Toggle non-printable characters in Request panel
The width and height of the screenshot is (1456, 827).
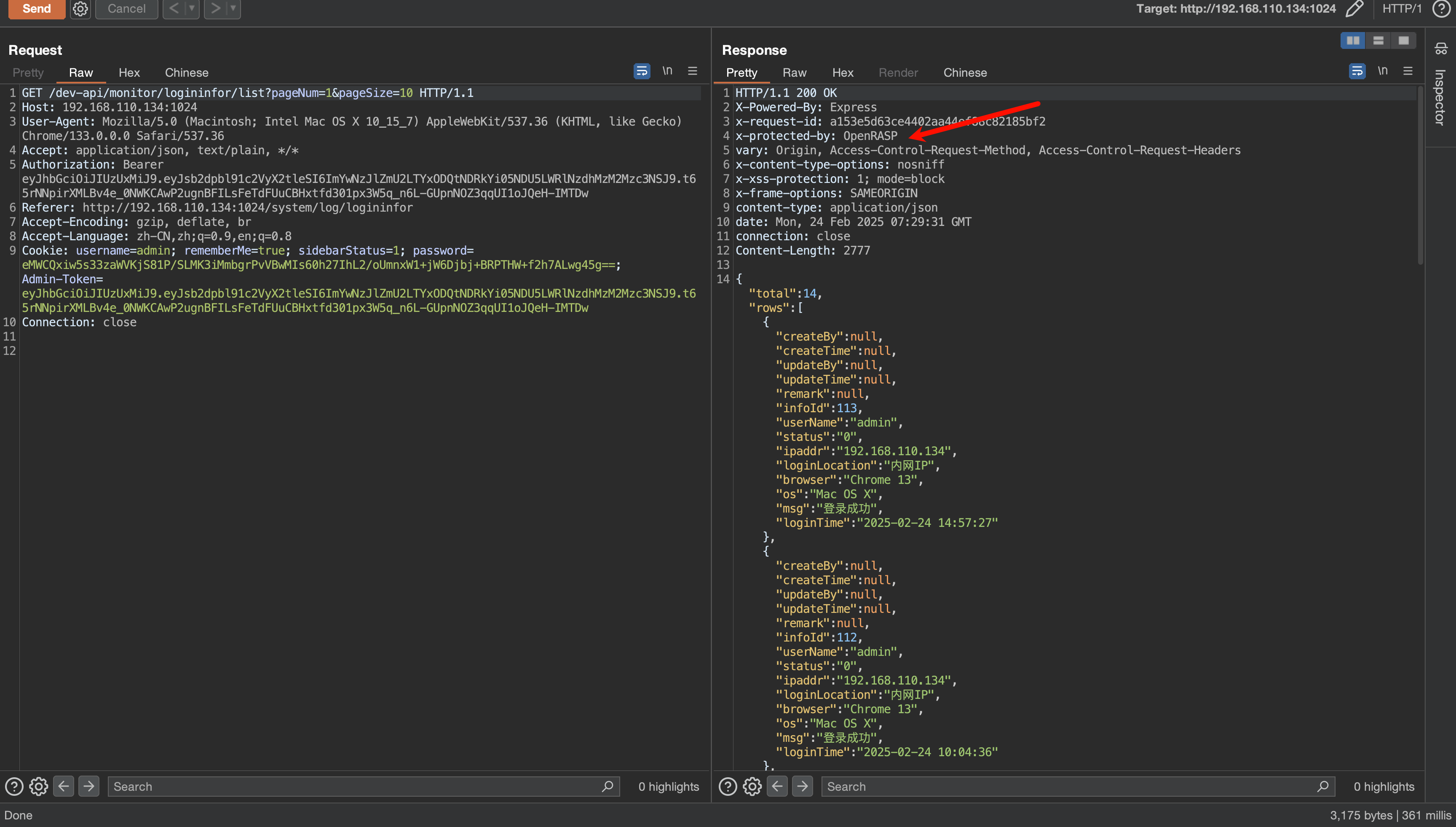tap(667, 71)
